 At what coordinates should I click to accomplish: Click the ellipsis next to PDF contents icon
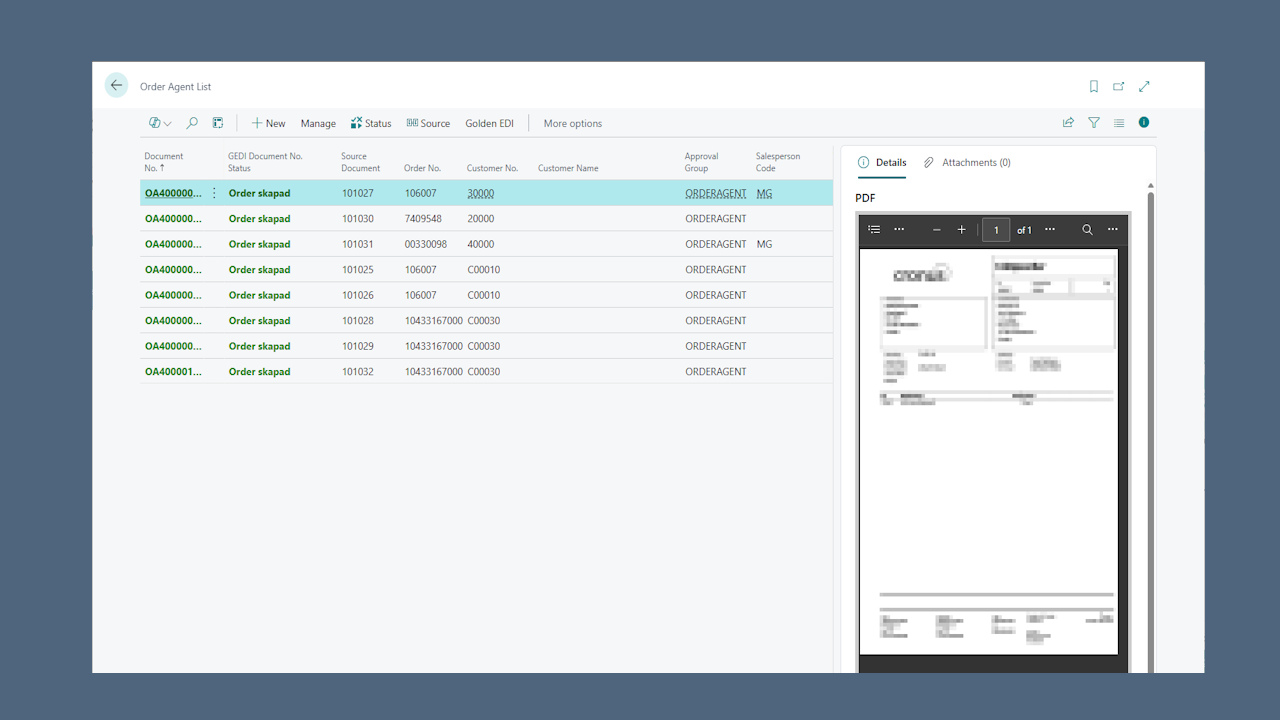click(x=899, y=229)
